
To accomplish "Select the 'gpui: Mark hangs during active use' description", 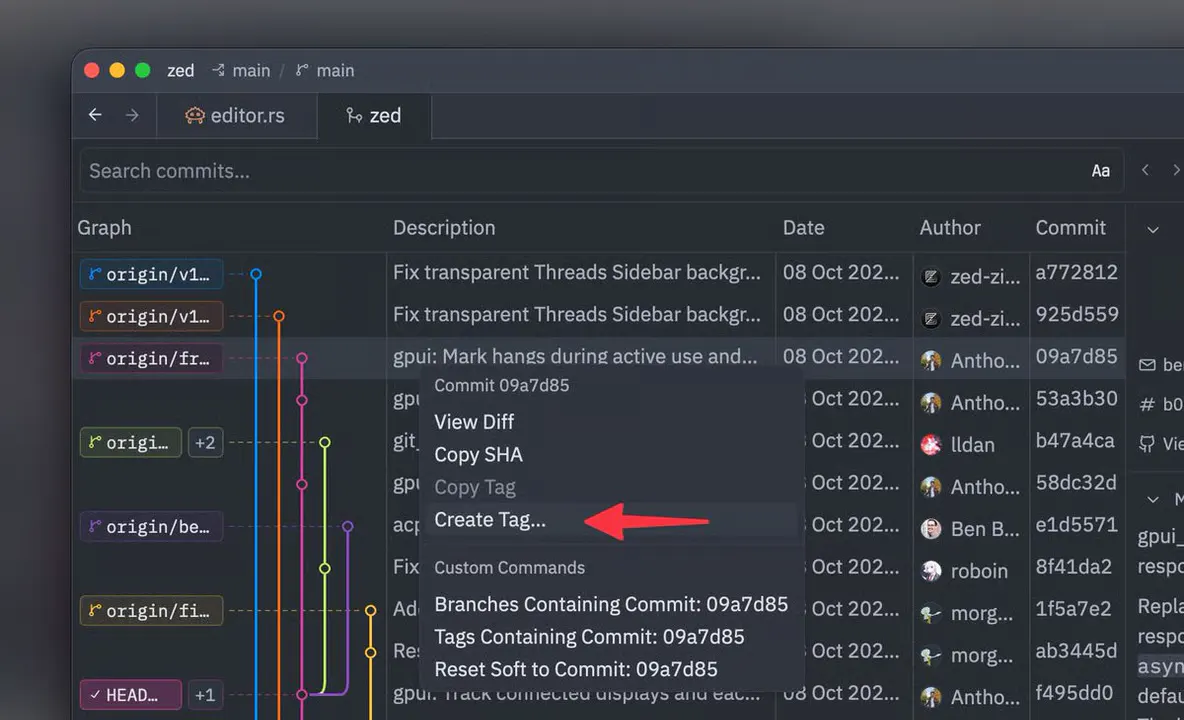I will [x=575, y=356].
